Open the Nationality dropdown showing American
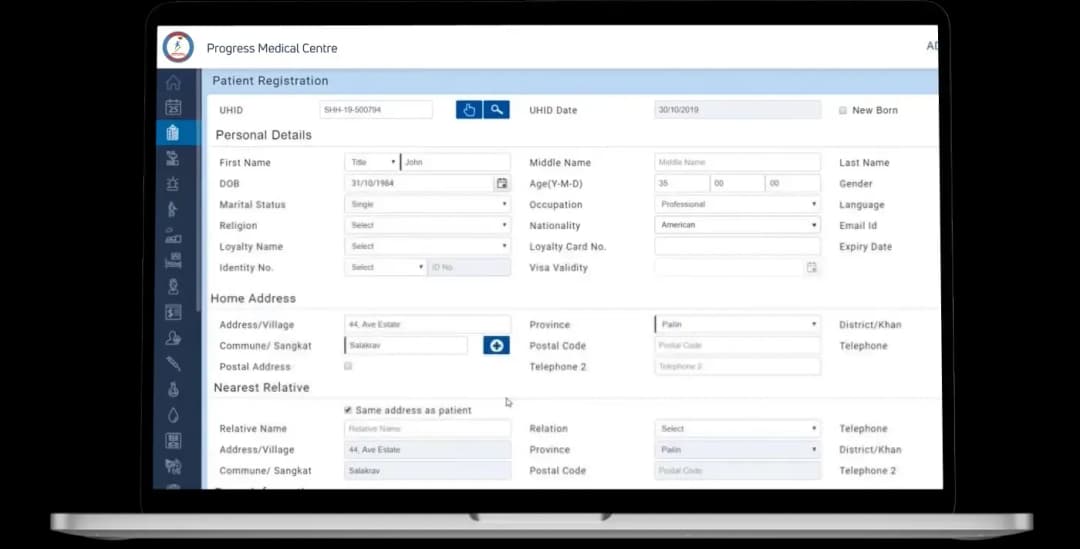Viewport: 1080px width, 549px height. (737, 226)
